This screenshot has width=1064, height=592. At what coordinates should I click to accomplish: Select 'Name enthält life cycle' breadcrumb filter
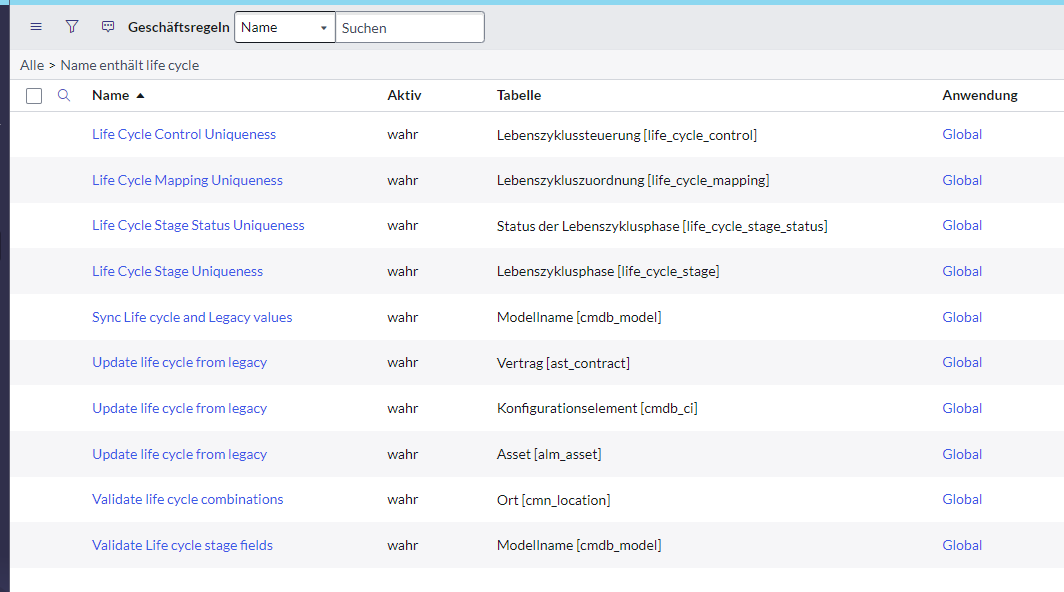pyautogui.click(x=130, y=65)
